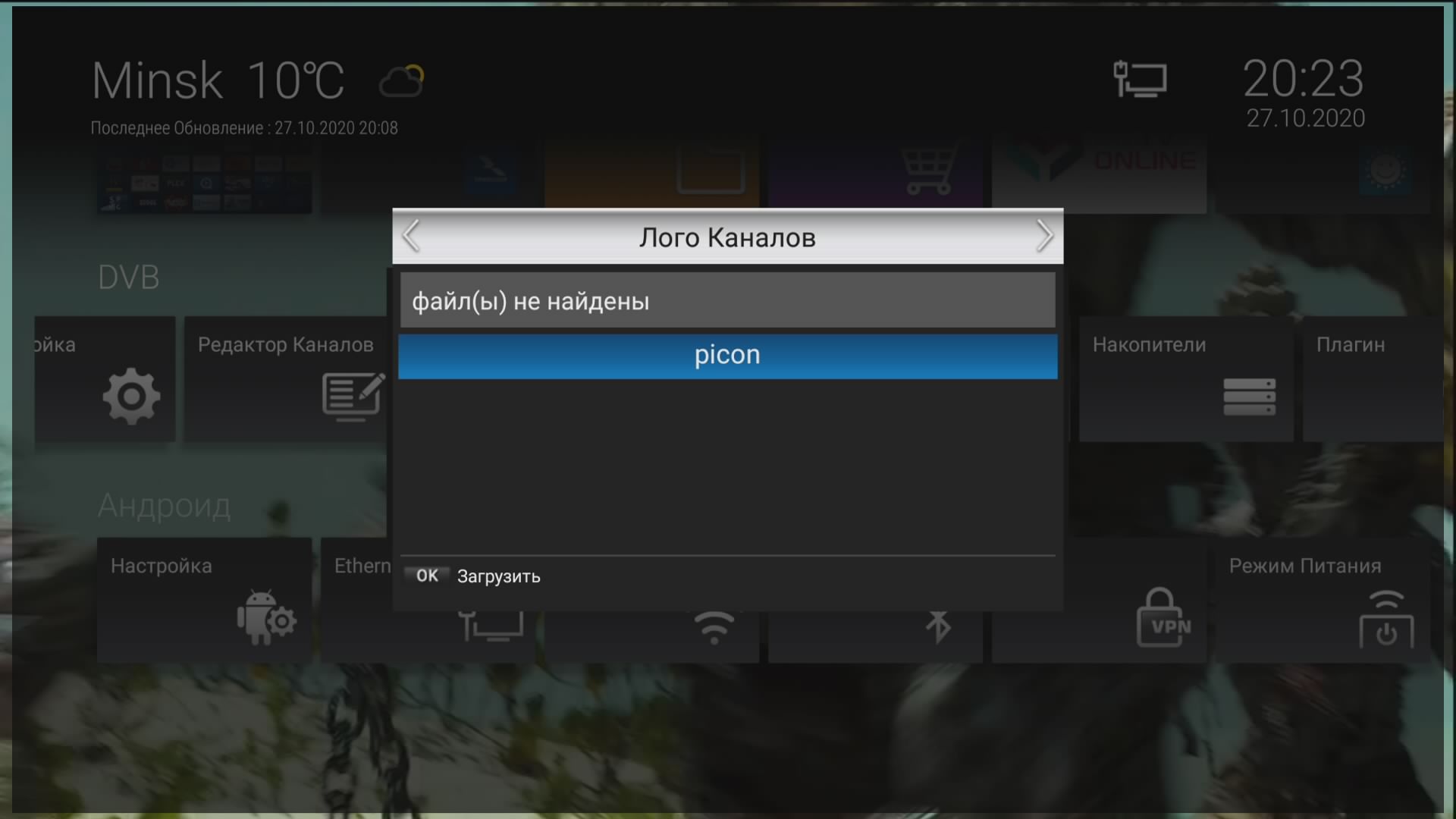The height and width of the screenshot is (819, 1456).
Task: Open the Плагин tile
Action: point(1373,379)
